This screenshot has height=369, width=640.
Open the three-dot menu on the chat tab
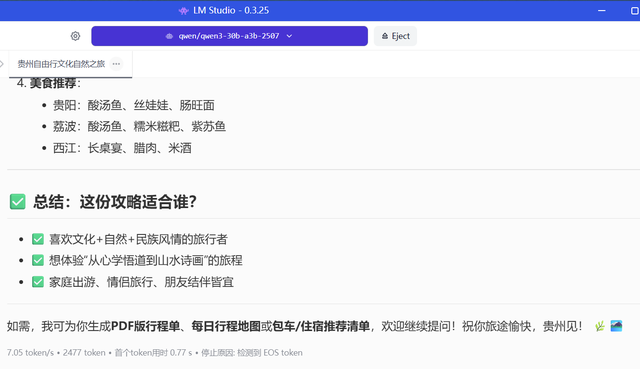(116, 64)
